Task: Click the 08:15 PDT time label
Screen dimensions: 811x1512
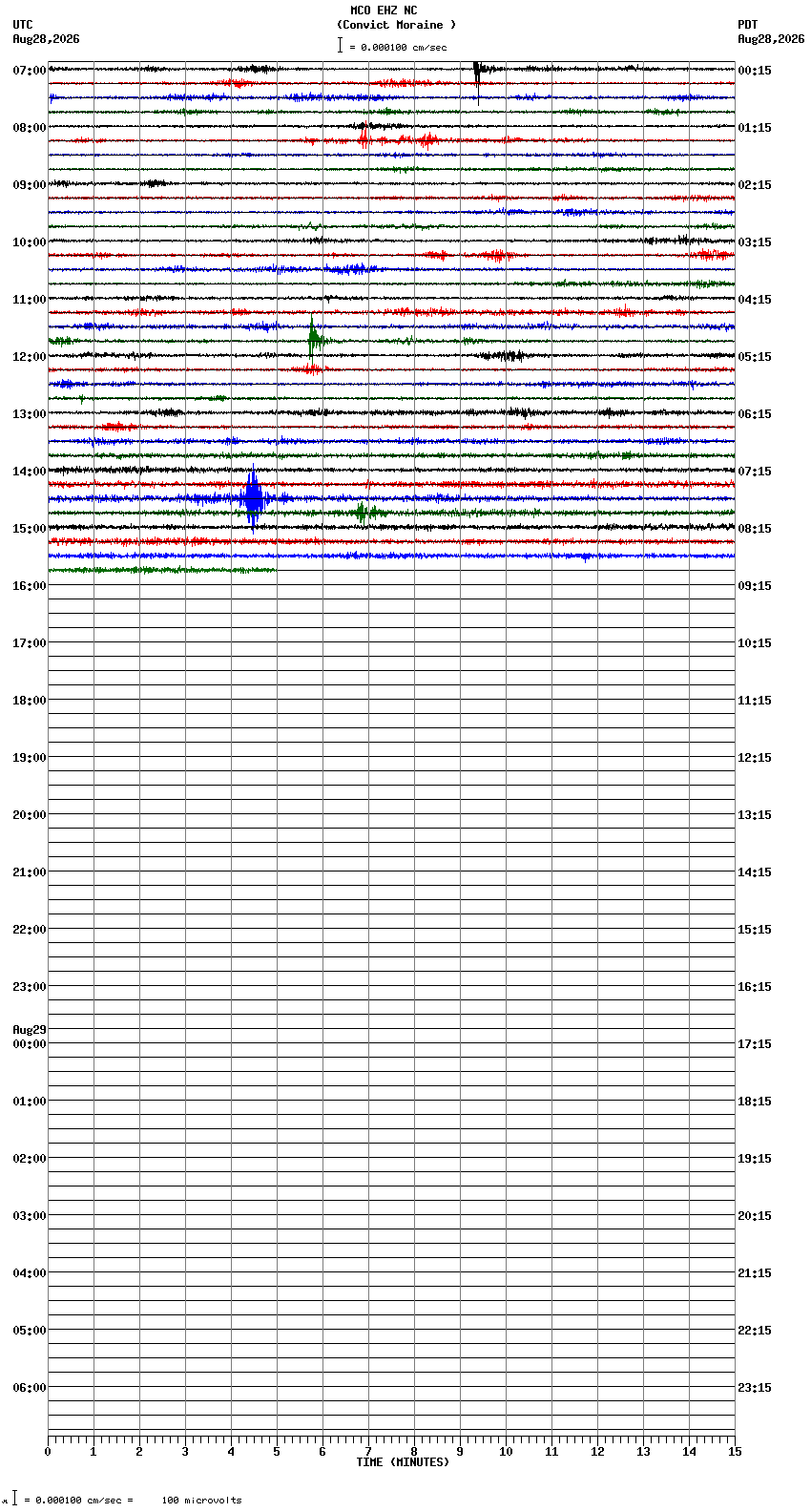Action: pyautogui.click(x=755, y=528)
